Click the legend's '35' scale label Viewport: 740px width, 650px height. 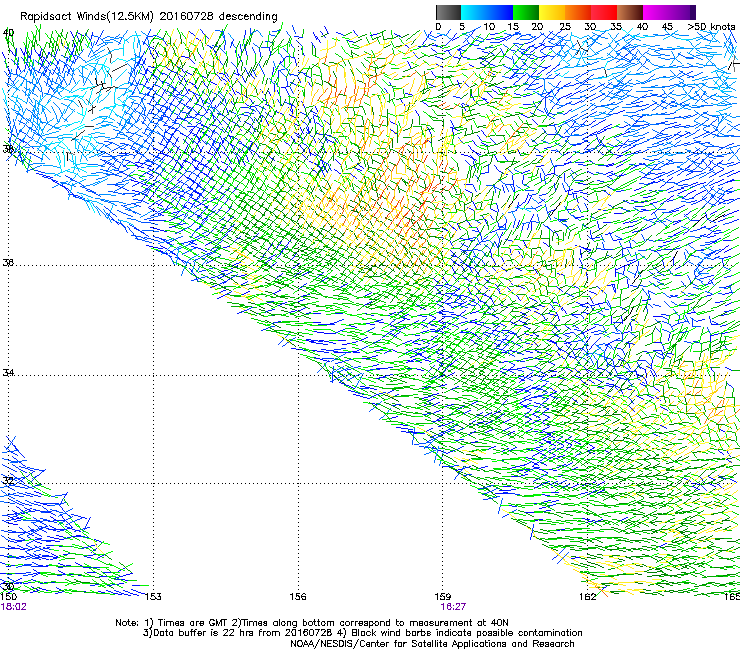click(616, 26)
